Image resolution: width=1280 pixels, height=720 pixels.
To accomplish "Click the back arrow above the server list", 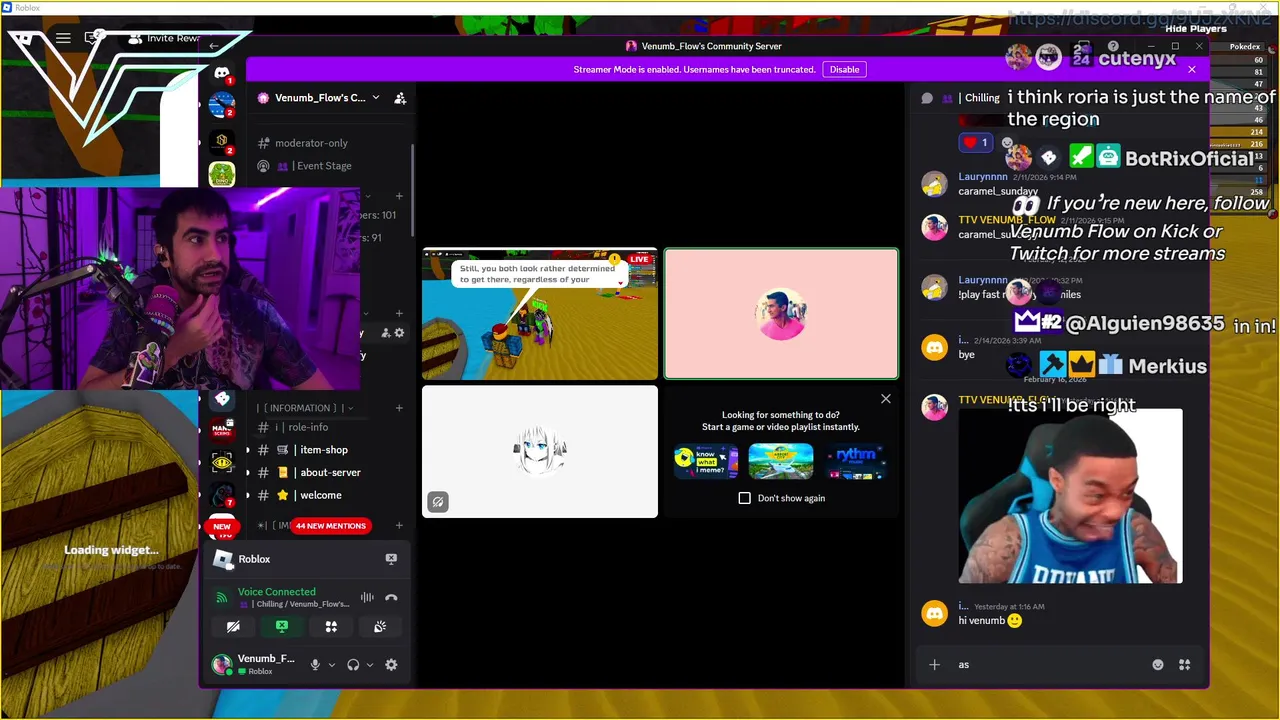I will 214,46.
